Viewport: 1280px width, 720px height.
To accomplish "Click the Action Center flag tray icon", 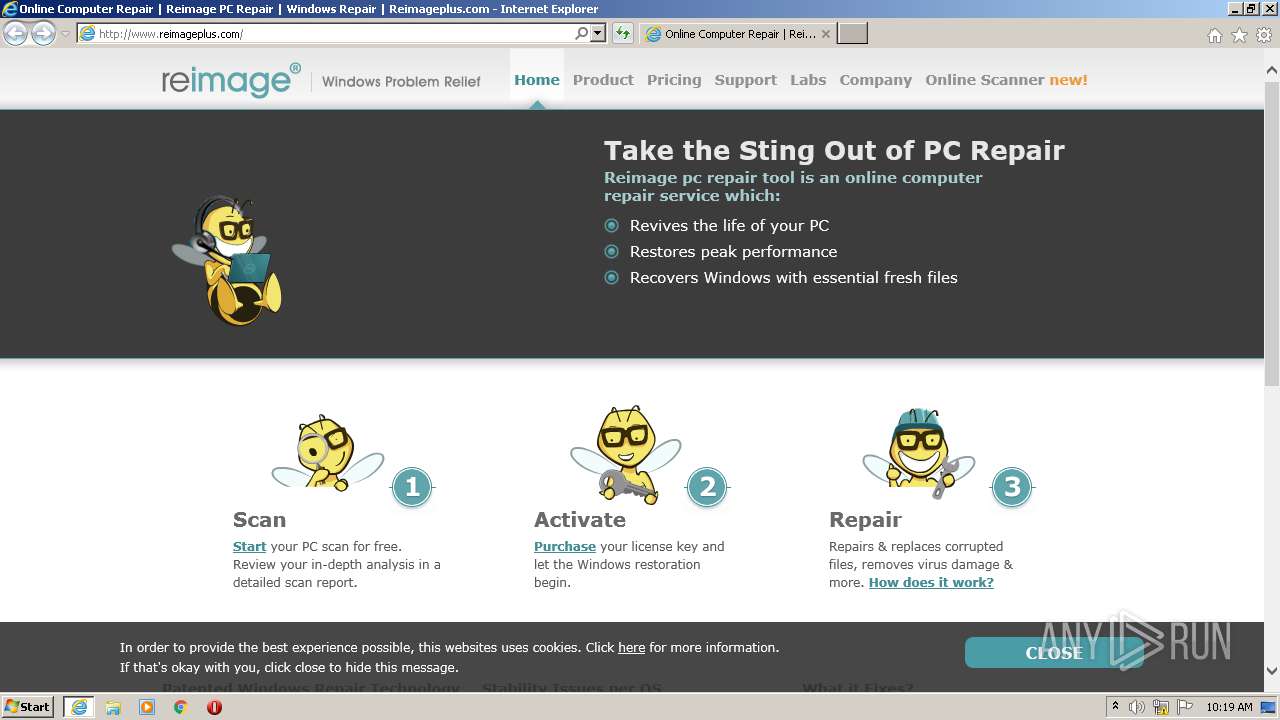I will (x=1185, y=707).
